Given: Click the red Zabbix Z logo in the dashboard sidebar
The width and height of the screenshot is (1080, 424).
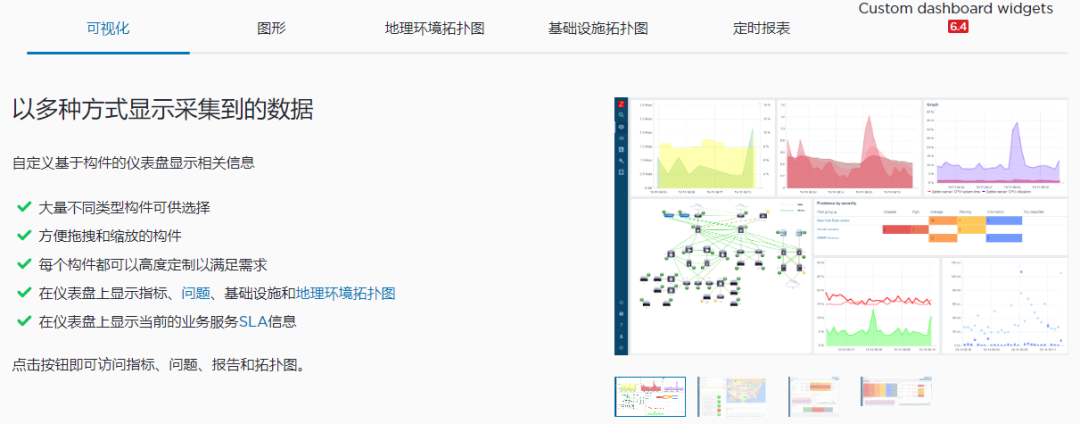Looking at the screenshot, I should pos(621,104).
